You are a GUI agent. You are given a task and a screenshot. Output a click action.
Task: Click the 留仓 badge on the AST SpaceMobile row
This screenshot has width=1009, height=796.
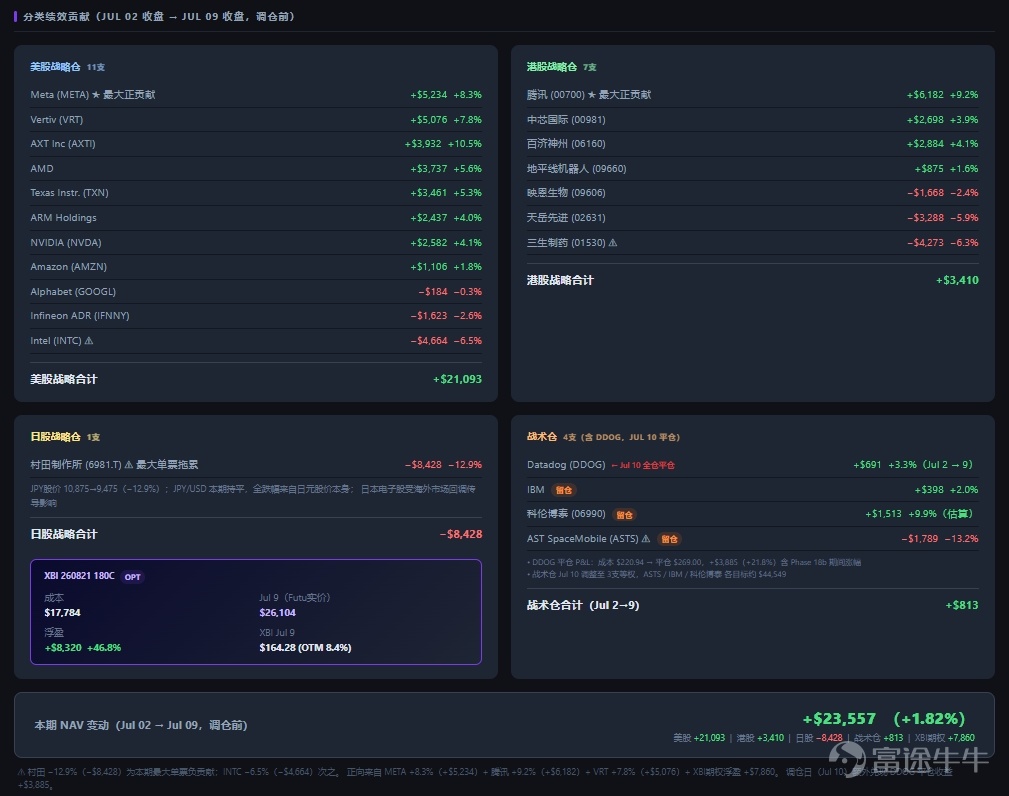tap(669, 539)
